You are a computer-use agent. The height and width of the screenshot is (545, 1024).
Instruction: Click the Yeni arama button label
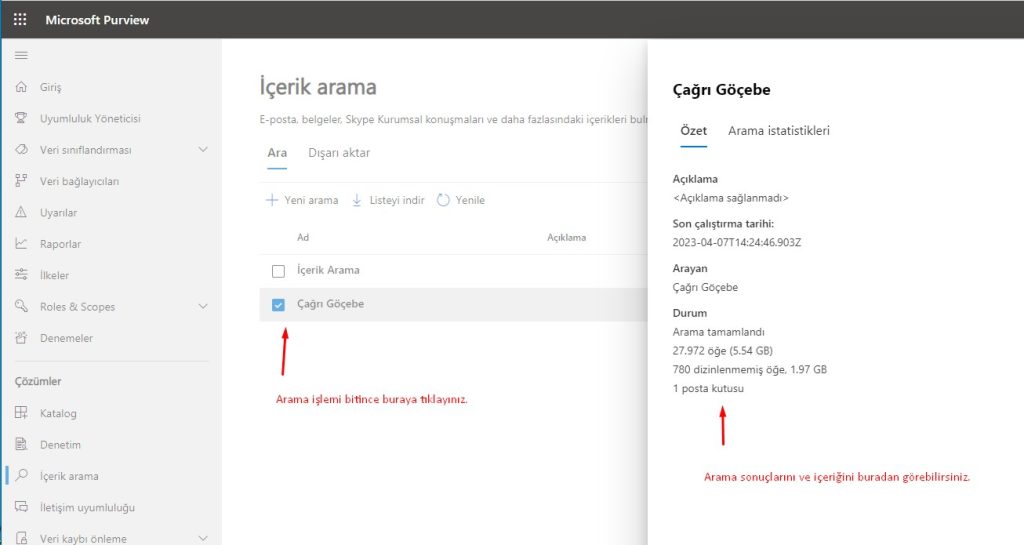click(x=311, y=200)
